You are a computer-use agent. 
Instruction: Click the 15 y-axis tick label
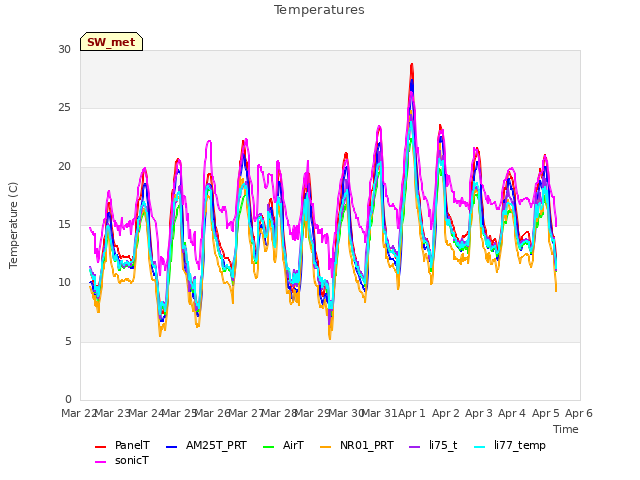click(x=64, y=224)
